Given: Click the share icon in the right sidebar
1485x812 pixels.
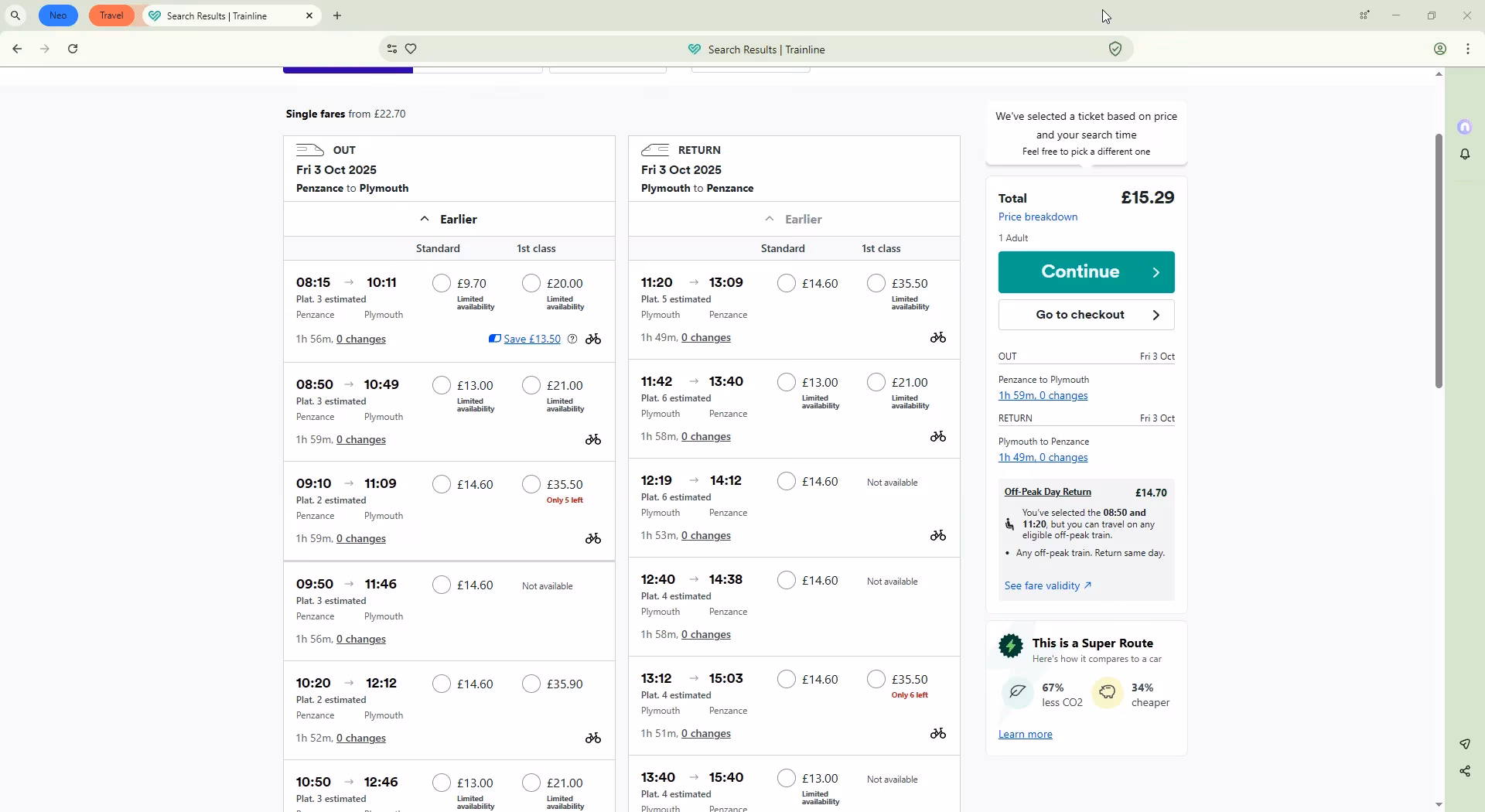Looking at the screenshot, I should (x=1464, y=771).
